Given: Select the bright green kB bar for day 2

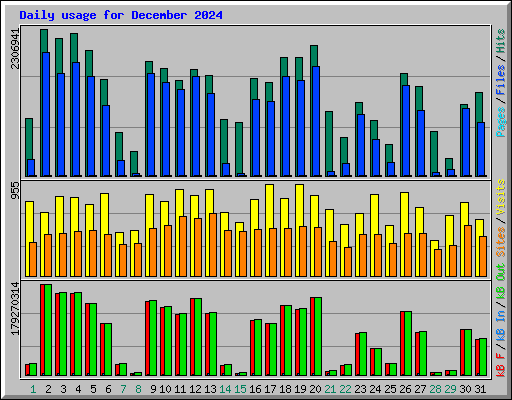Looking at the screenshot, I should click(x=48, y=330).
